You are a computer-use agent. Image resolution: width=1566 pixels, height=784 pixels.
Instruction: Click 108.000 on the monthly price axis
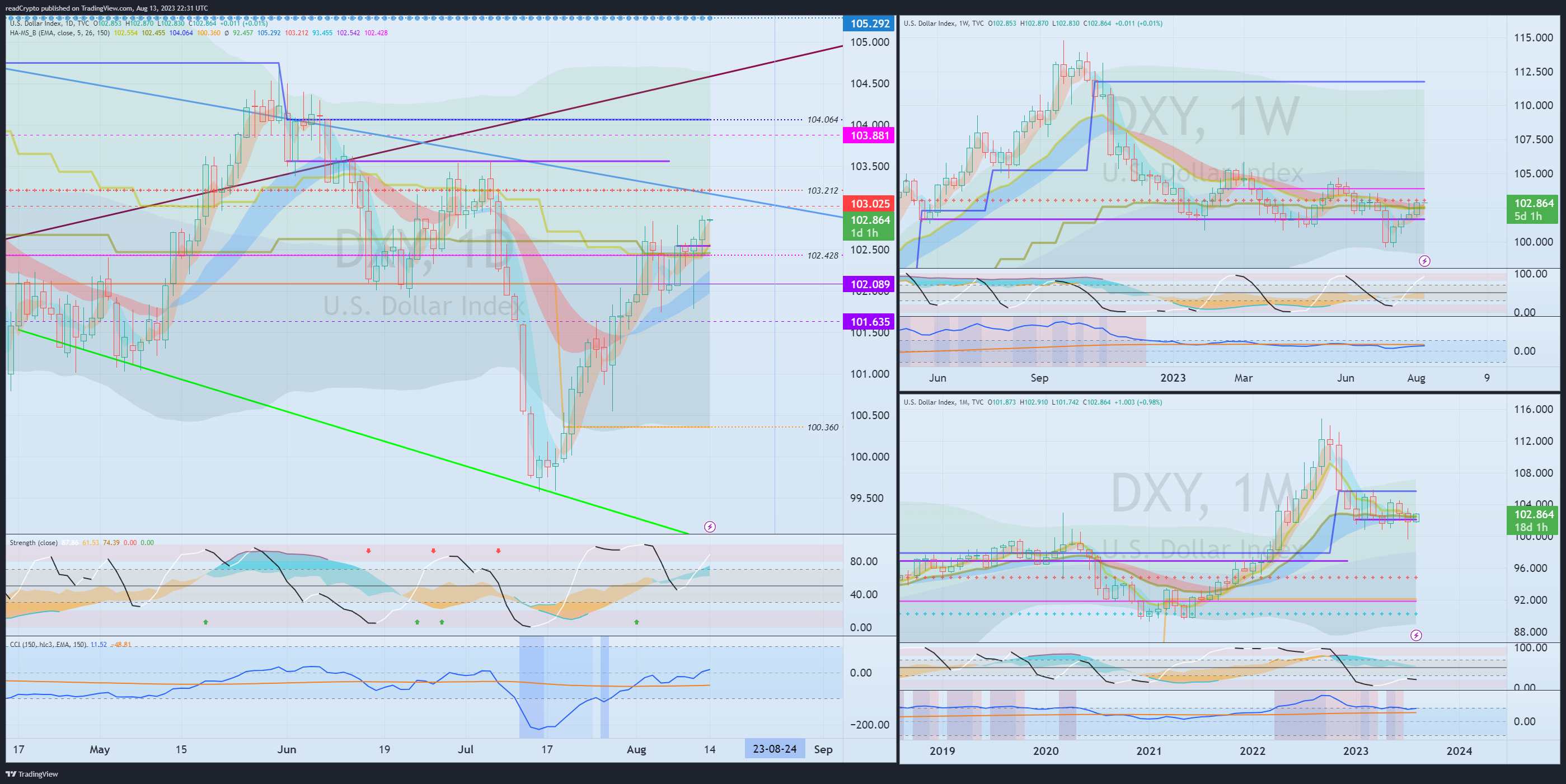pyautogui.click(x=1533, y=473)
